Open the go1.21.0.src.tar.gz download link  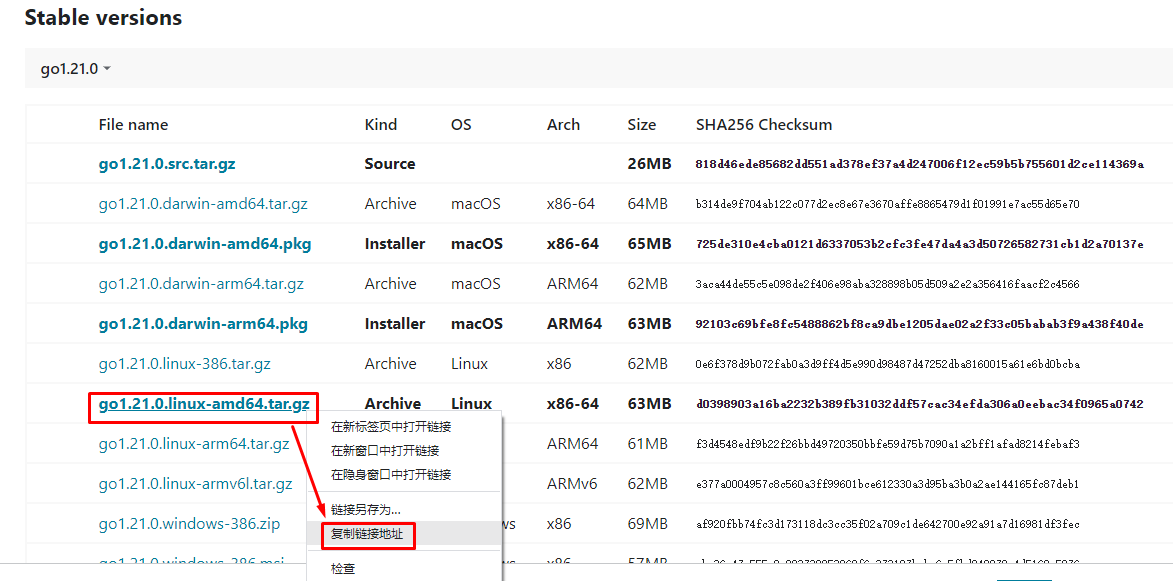click(x=167, y=164)
